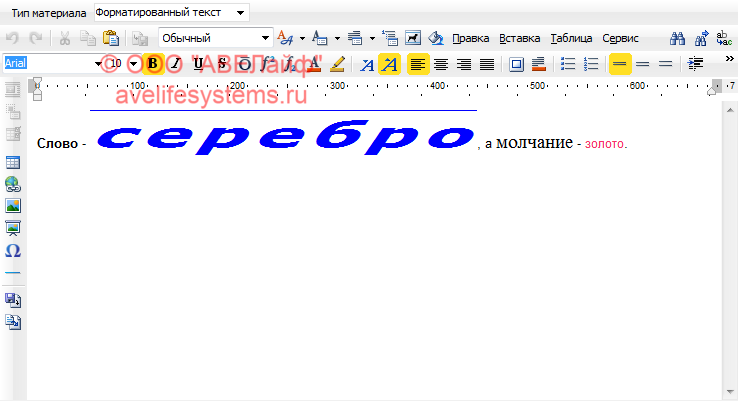Toggle italic formatting button
738x401 pixels.
pos(175,64)
